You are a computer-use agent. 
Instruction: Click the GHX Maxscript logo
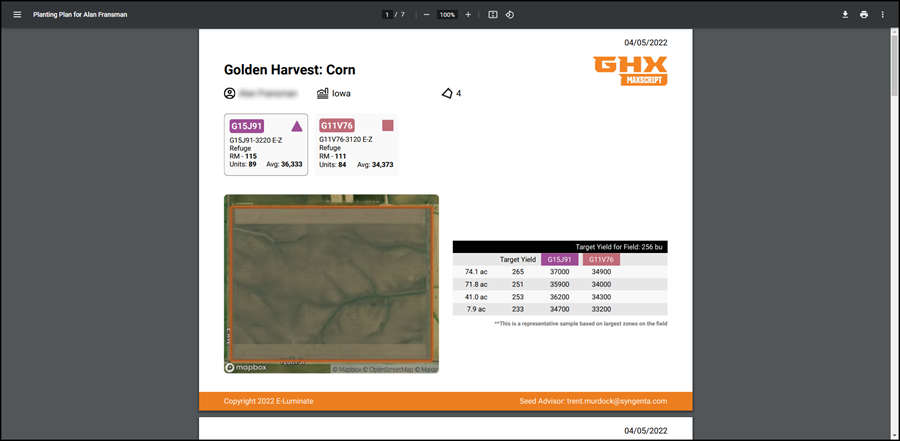(x=630, y=71)
